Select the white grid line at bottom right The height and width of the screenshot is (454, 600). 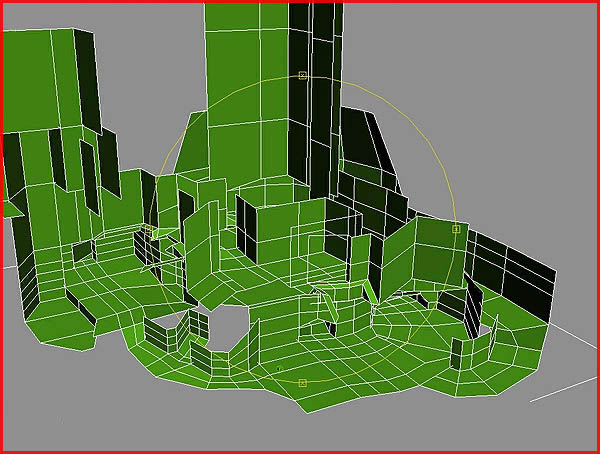point(565,390)
